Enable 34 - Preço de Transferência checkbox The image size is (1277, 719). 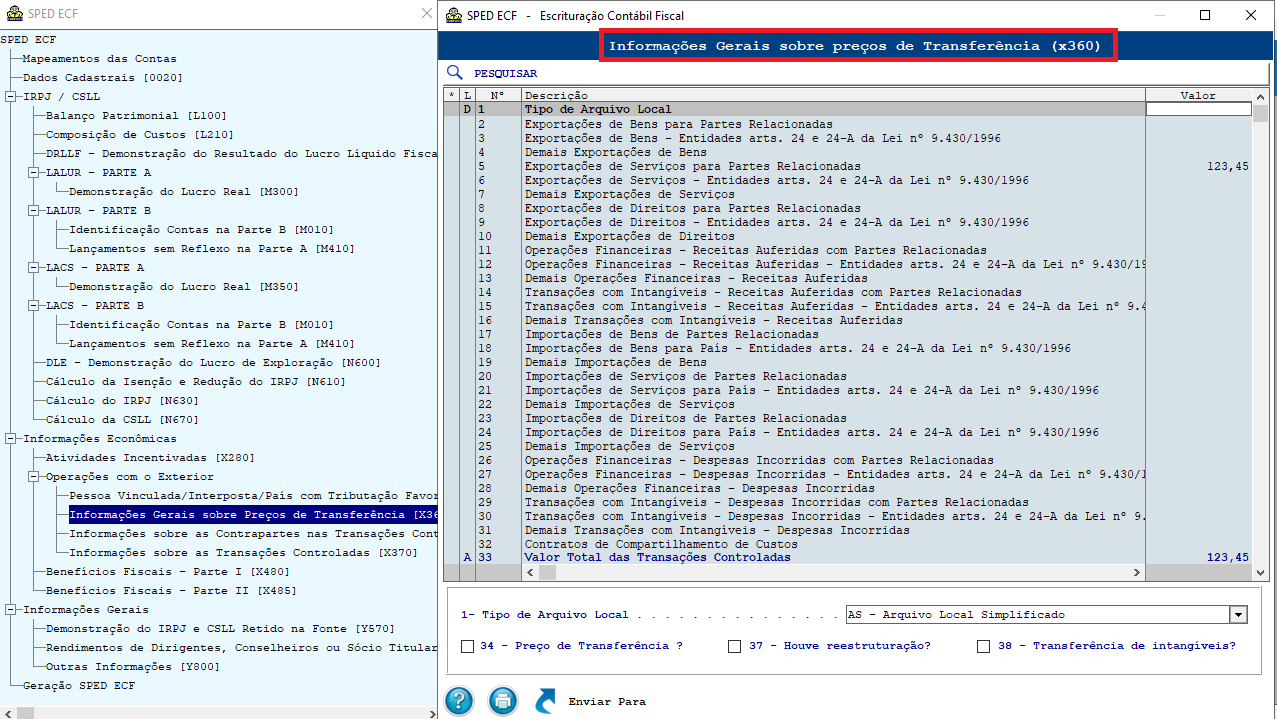tap(467, 646)
